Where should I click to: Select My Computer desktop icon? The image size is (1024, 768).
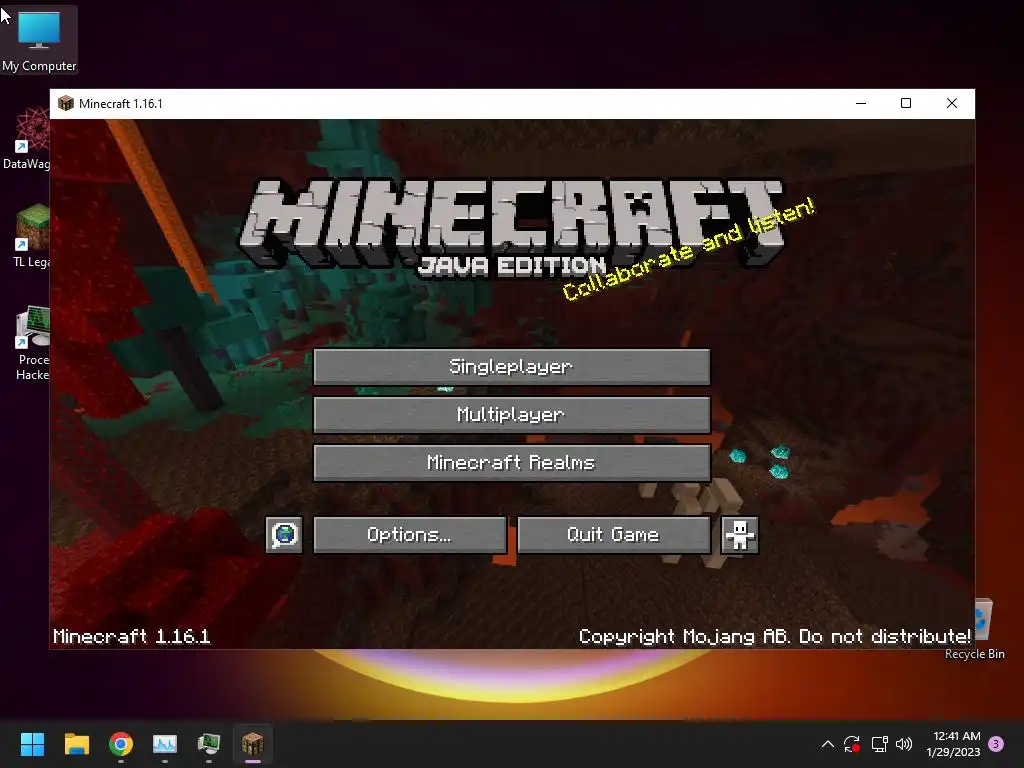point(39,40)
